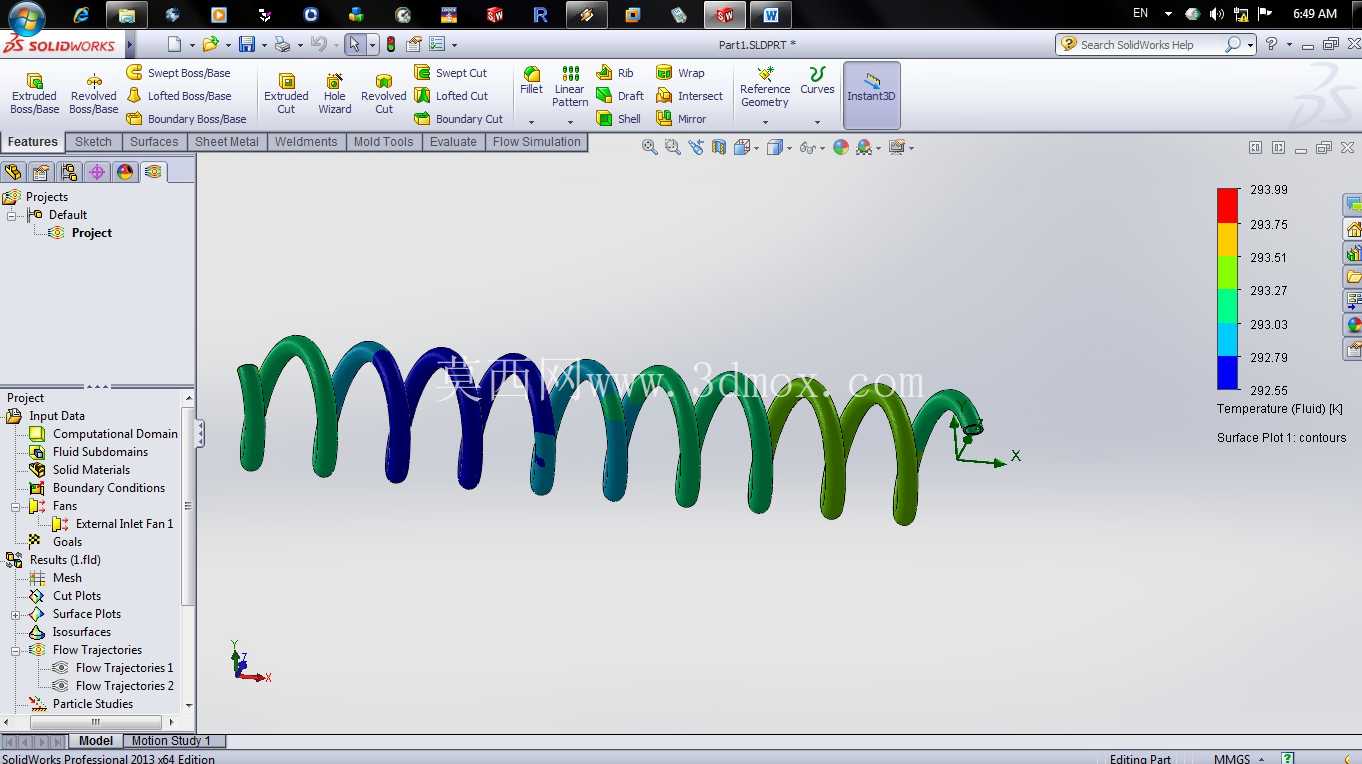The height and width of the screenshot is (764, 1362).
Task: Open the Save button dropdown arrow
Action: (265, 45)
